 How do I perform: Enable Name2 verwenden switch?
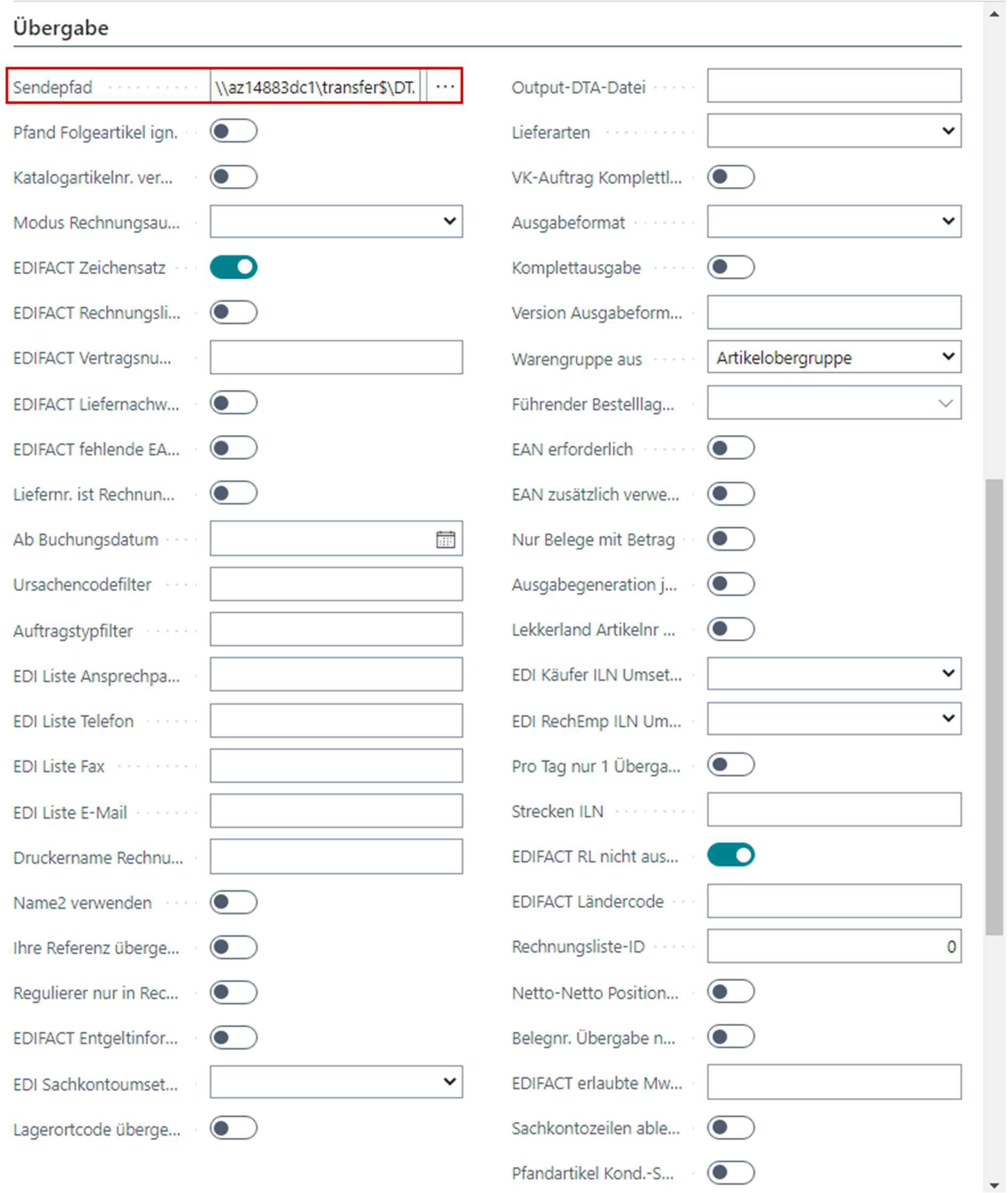(233, 902)
